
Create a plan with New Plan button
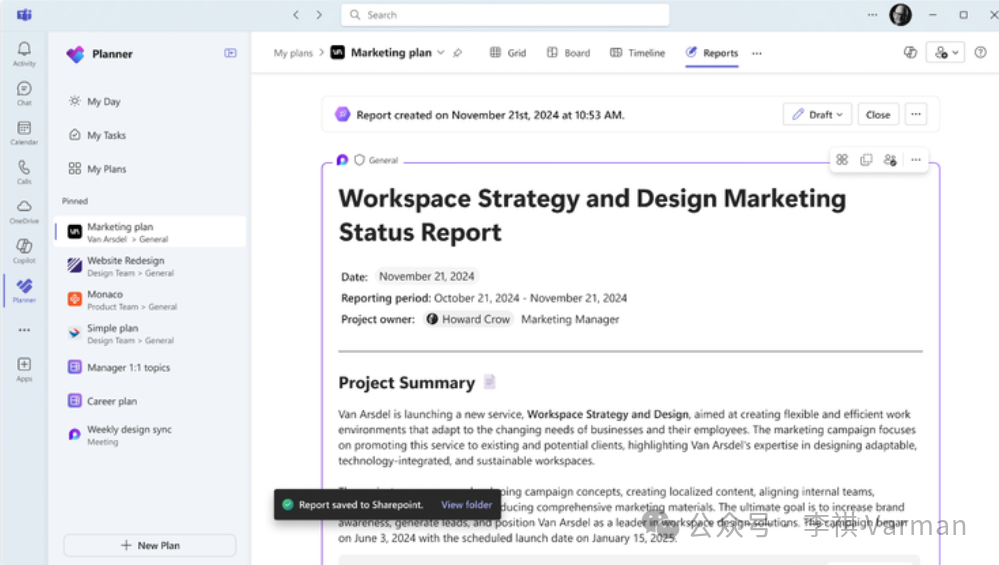click(150, 545)
